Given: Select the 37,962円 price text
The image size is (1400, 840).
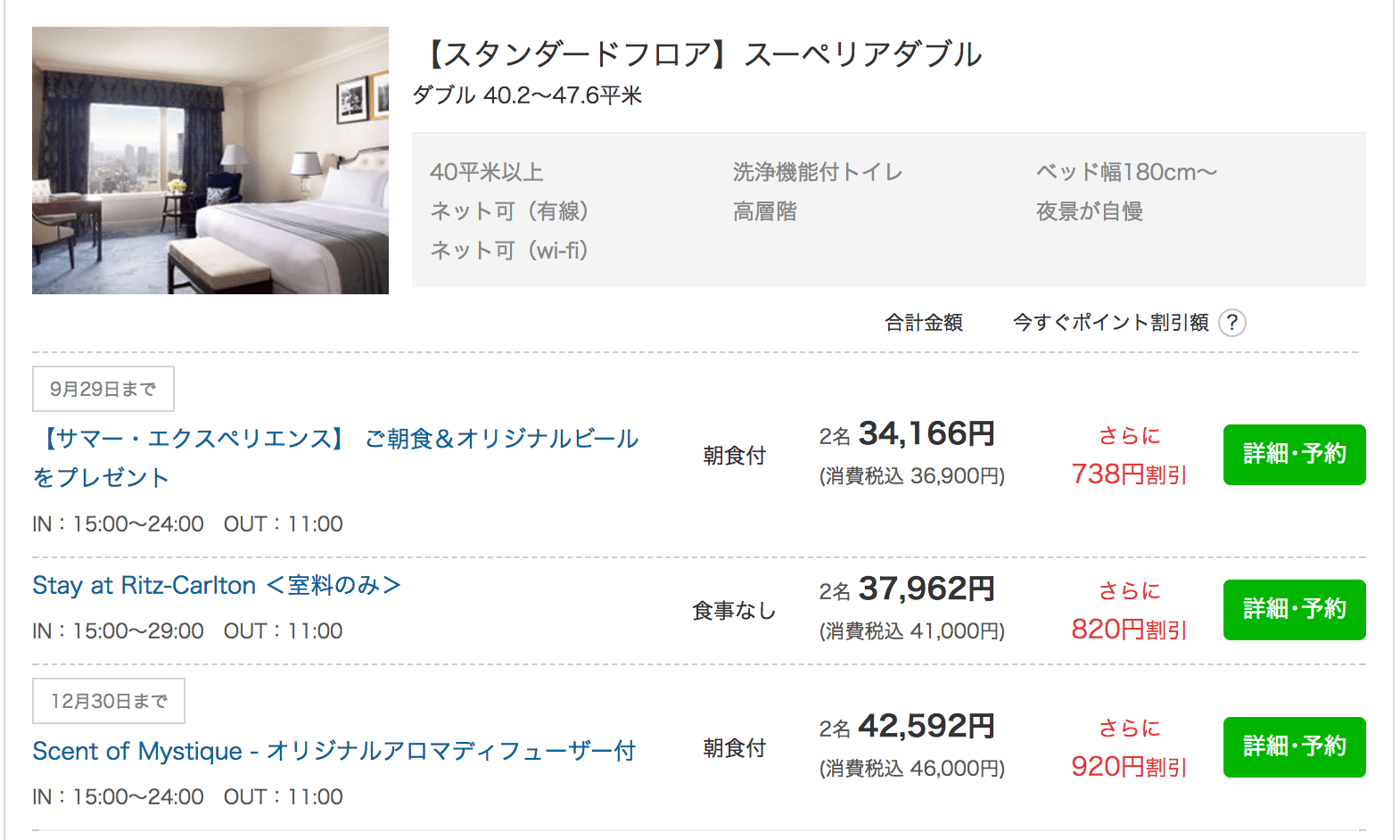Looking at the screenshot, I should [926, 589].
